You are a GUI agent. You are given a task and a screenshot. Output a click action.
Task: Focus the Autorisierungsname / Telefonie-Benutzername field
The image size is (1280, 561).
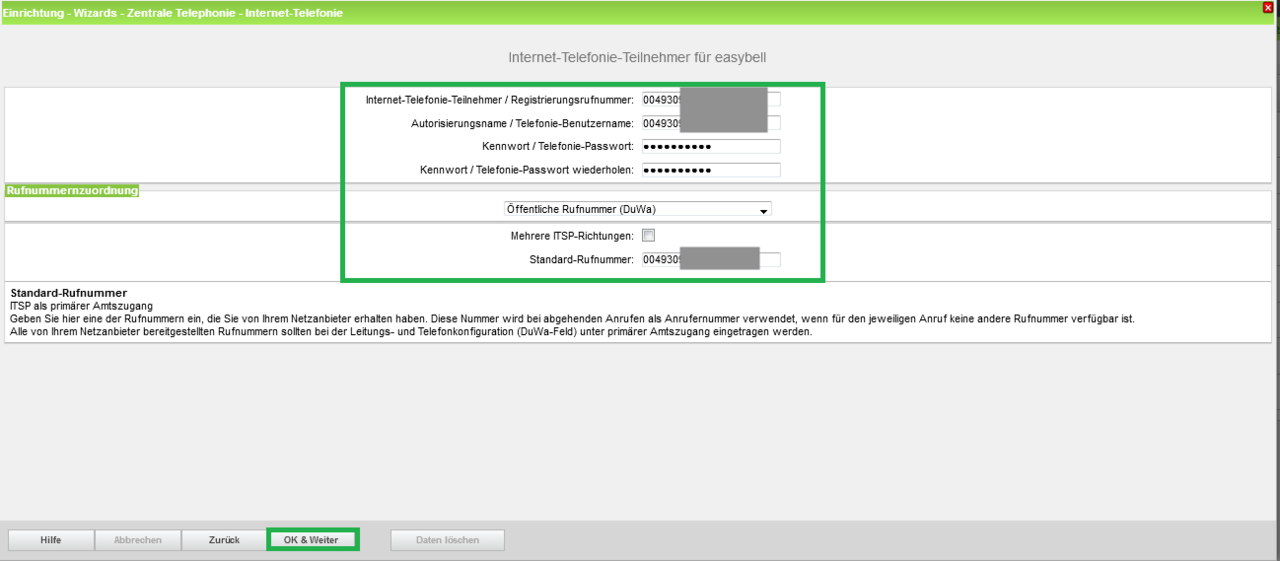tap(710, 123)
